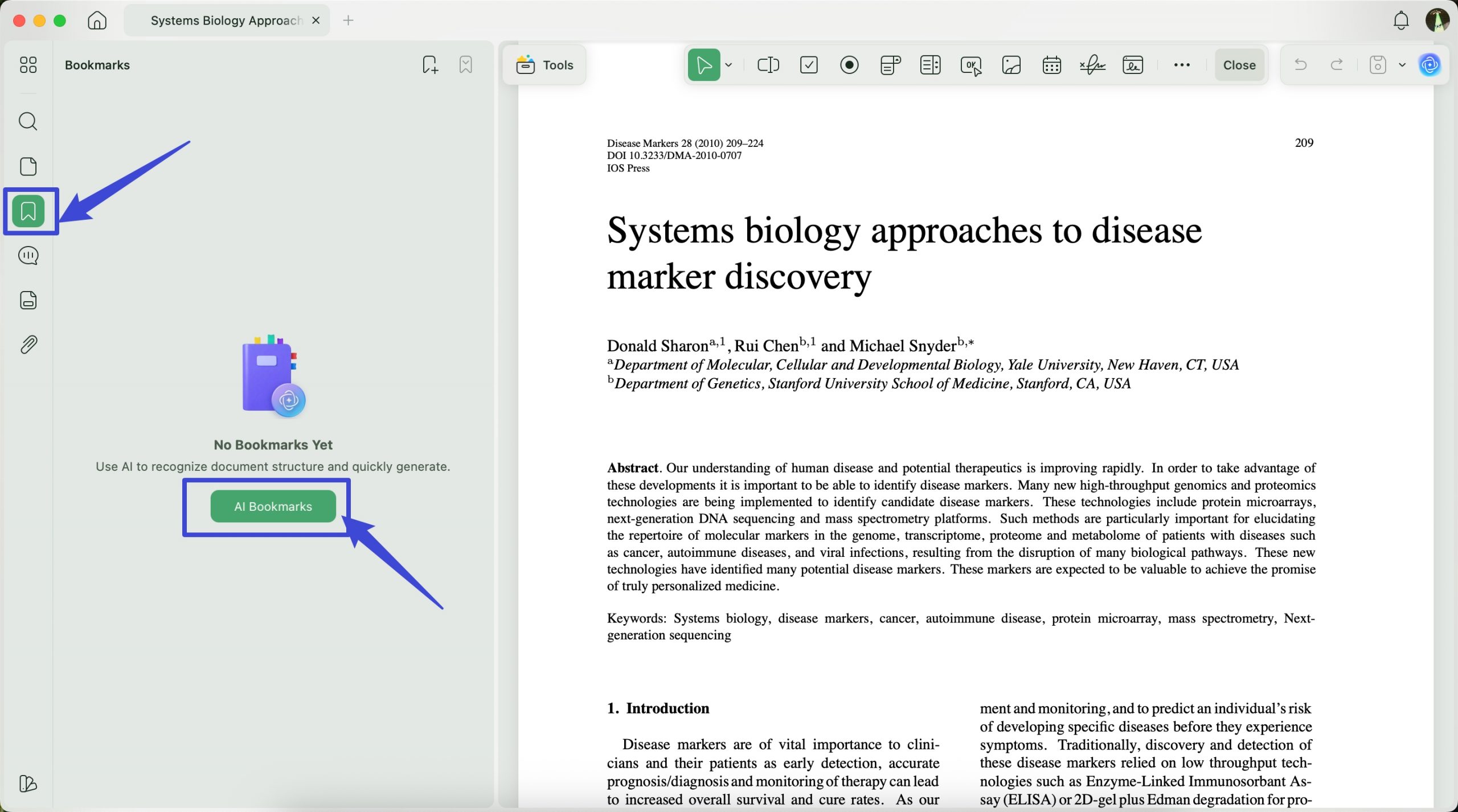Select the Image Field form tool
Image resolution: width=1458 pixels, height=812 pixels.
(1011, 65)
